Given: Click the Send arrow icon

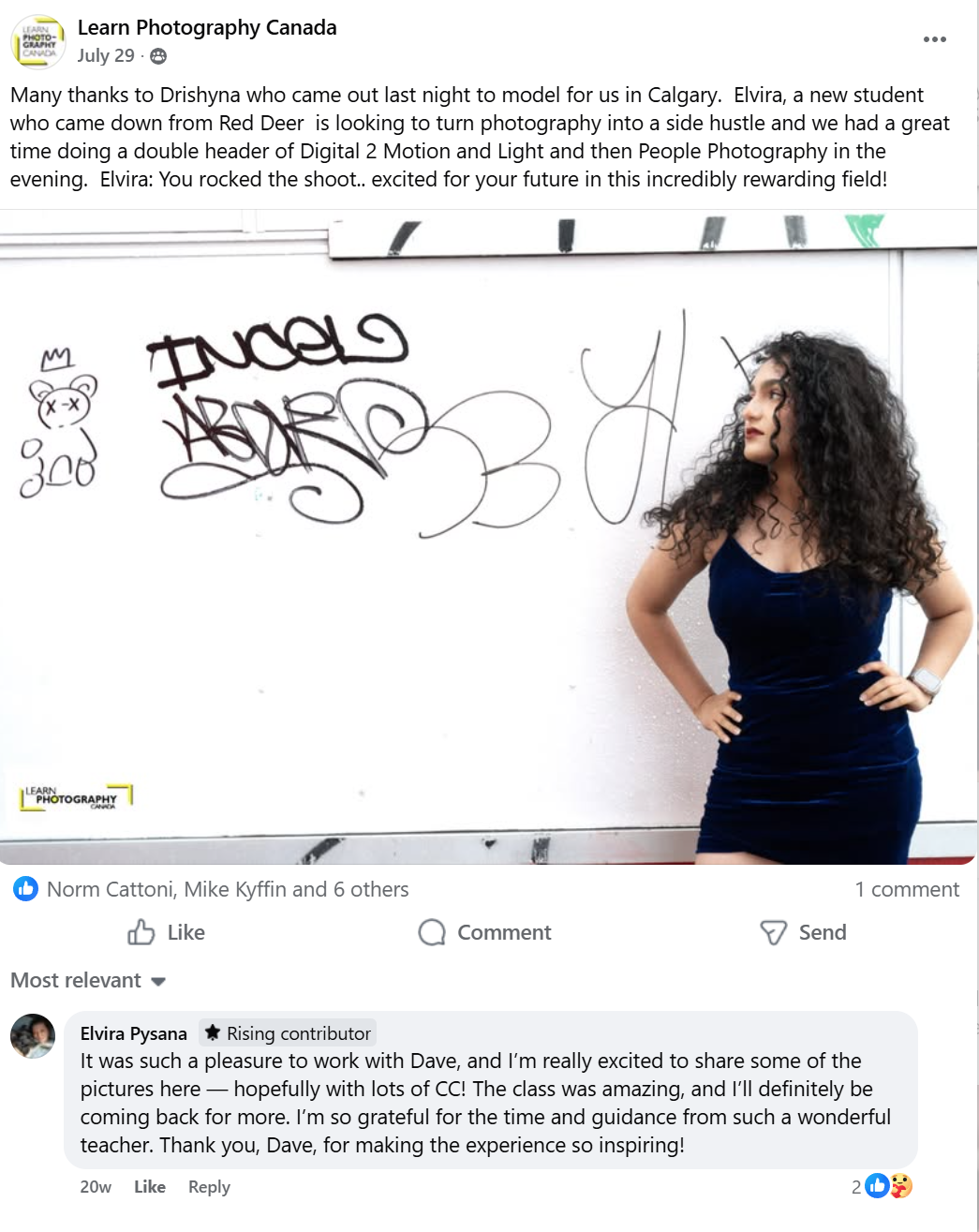Looking at the screenshot, I should (773, 932).
